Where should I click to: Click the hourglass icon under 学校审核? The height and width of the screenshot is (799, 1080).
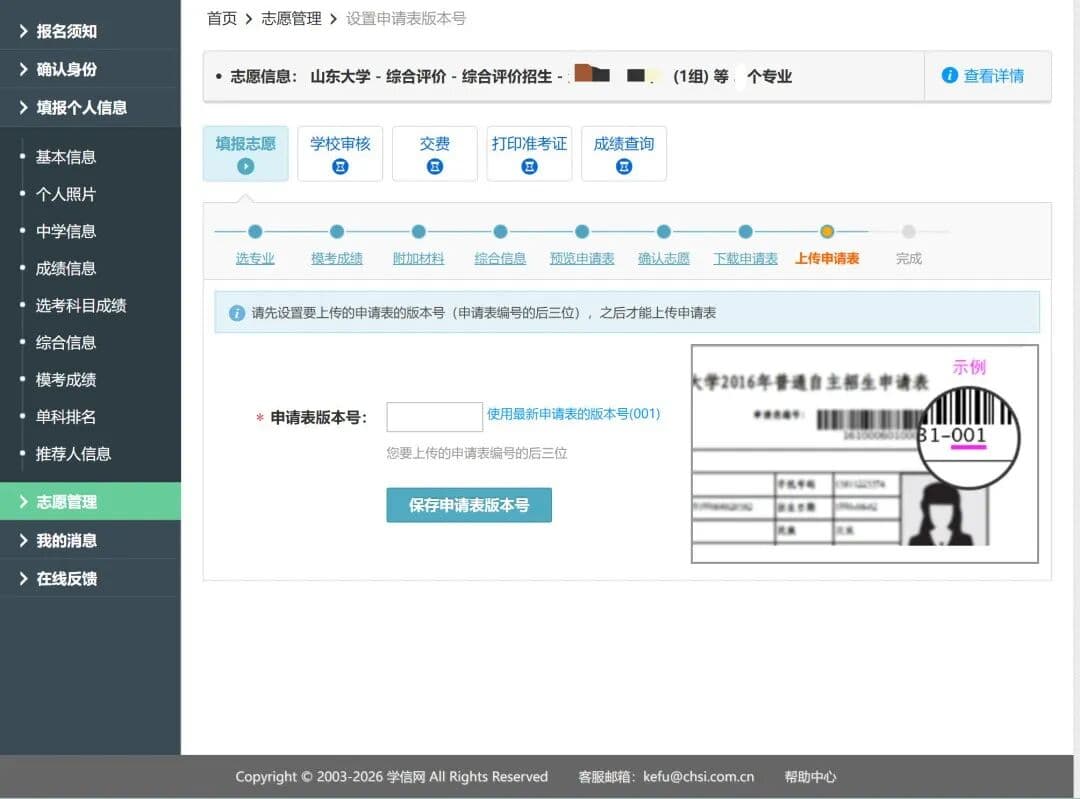[340, 166]
